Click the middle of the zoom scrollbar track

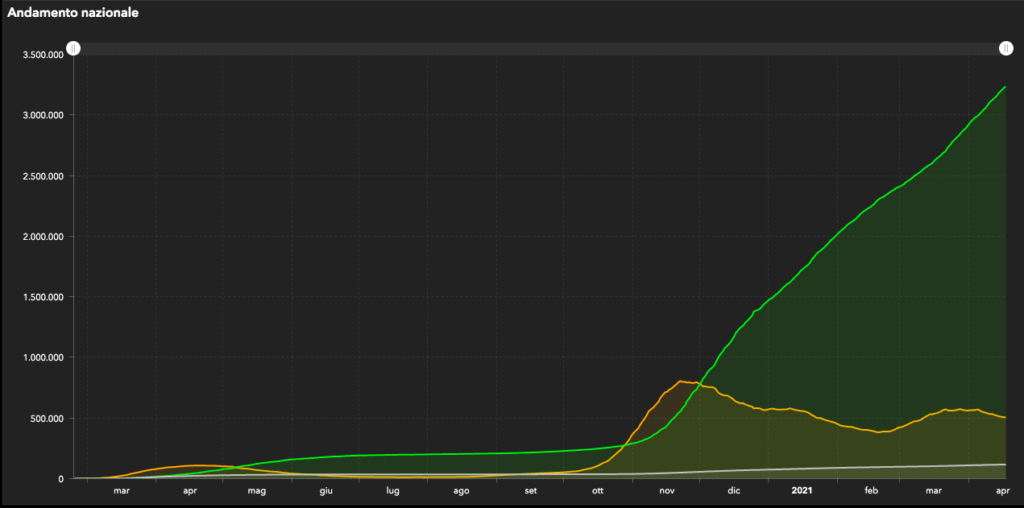pyautogui.click(x=539, y=49)
